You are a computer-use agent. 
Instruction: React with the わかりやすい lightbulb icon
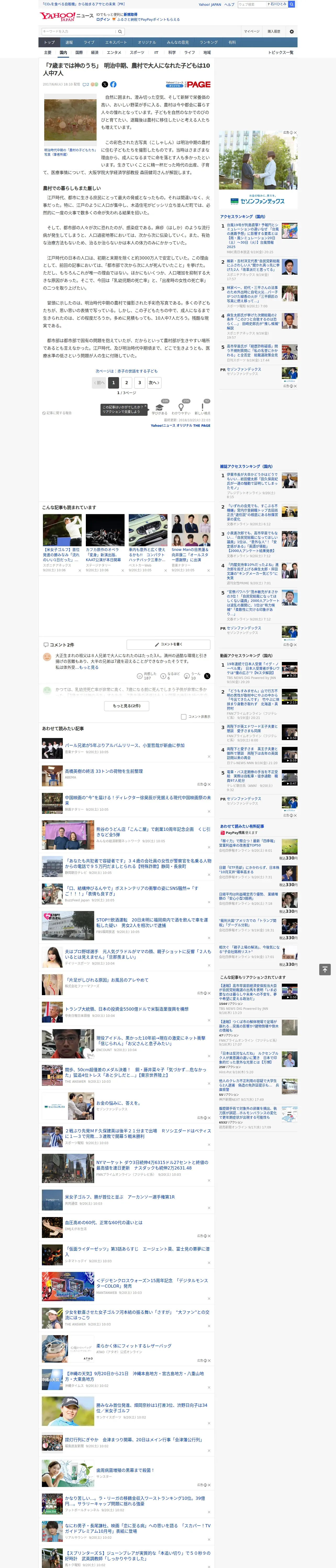click(x=181, y=407)
